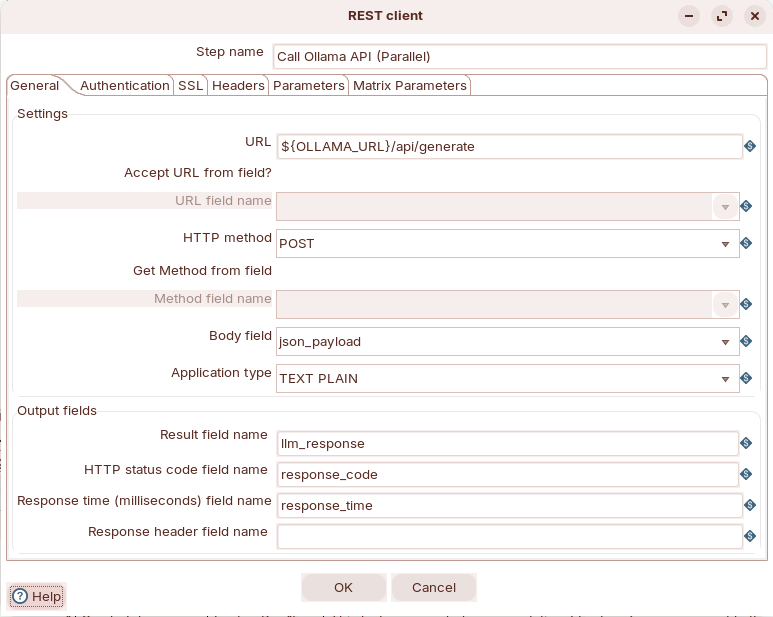773x617 pixels.
Task: Switch to the Authentication tab
Action: pos(125,86)
